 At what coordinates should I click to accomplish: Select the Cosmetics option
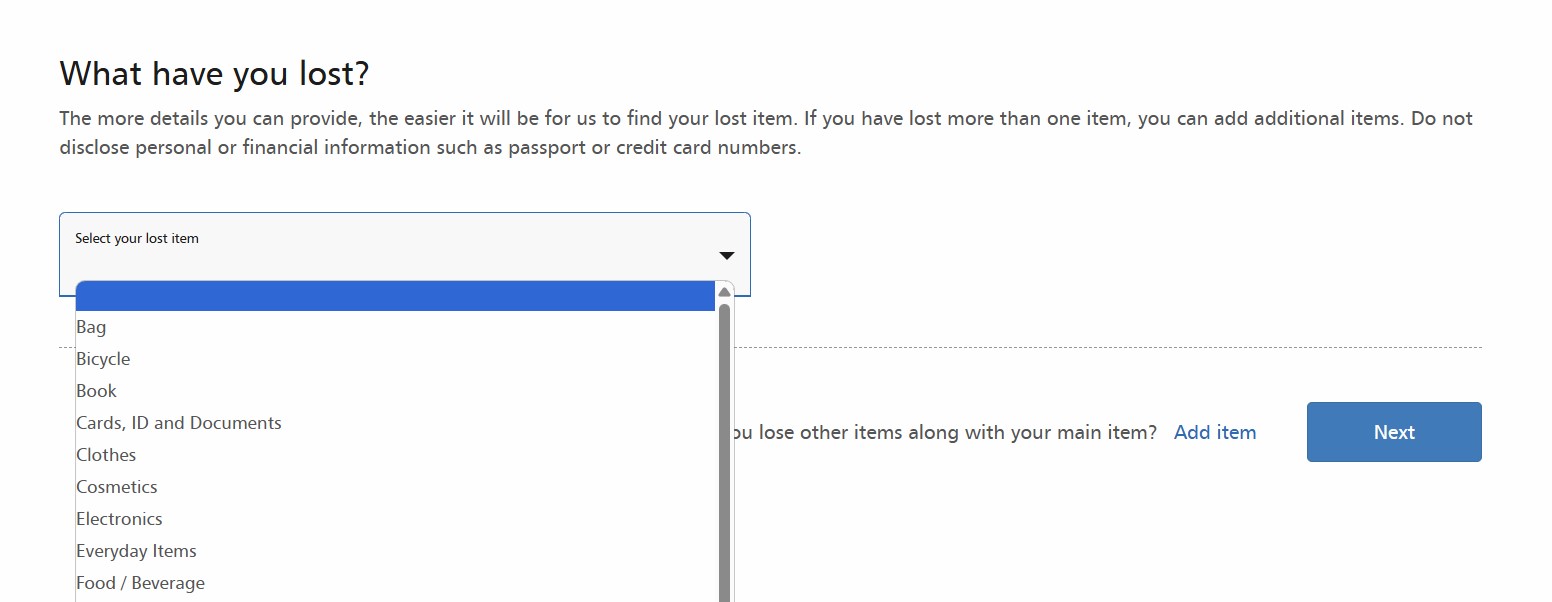[x=396, y=487]
